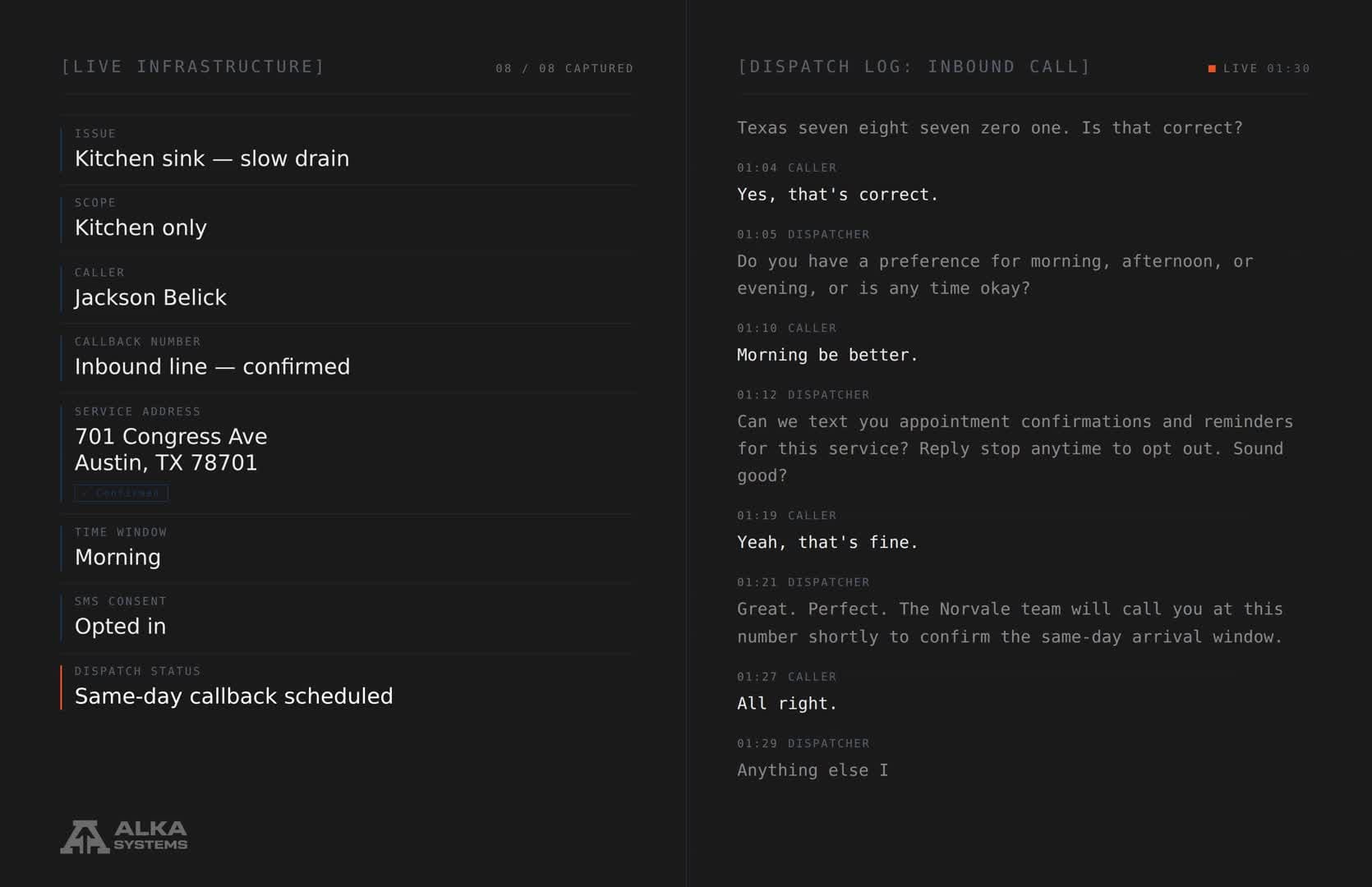Click the Alka Systems logo

(124, 836)
